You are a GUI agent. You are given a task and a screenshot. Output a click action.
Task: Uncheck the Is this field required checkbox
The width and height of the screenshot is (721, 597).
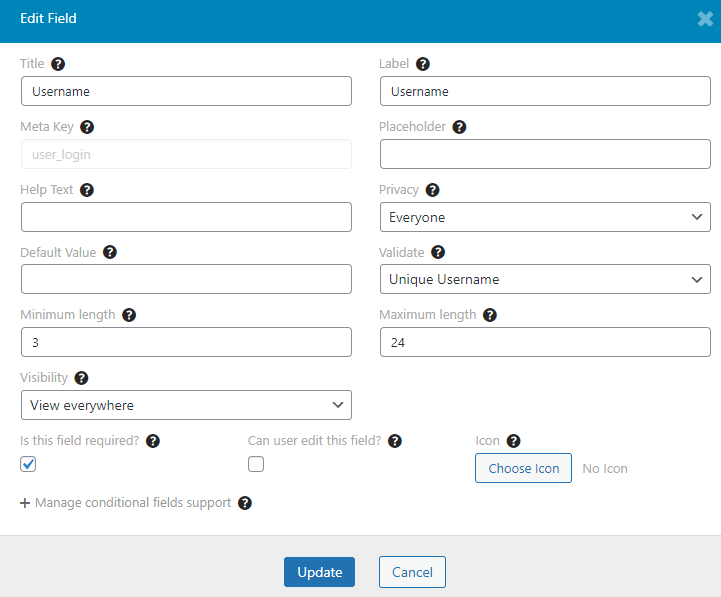click(x=28, y=464)
